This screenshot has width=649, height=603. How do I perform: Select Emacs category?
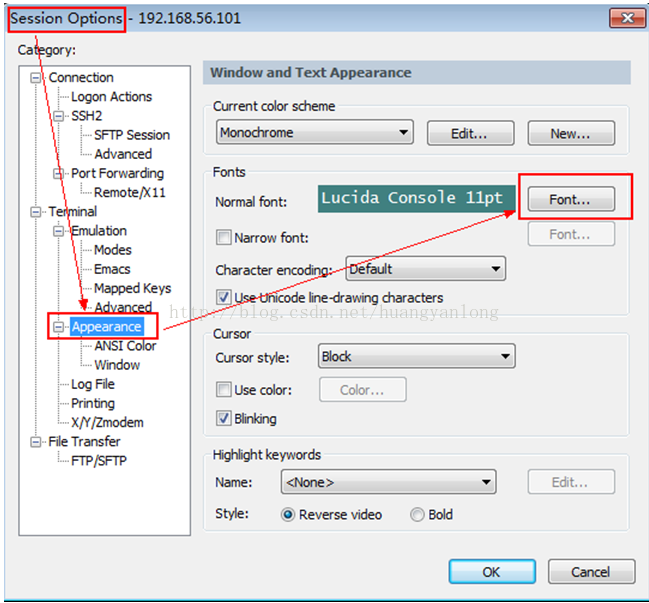click(x=112, y=269)
